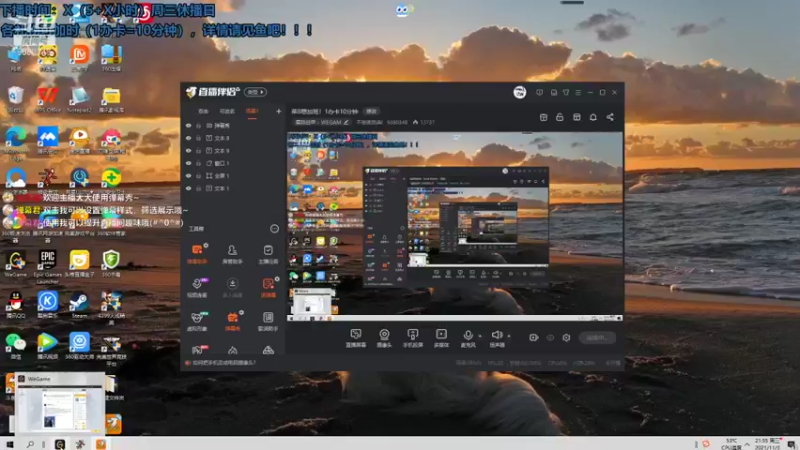Screen dimensions: 800x450
Task: Open Notepad2 desktop shortcut
Action: coord(79,99)
